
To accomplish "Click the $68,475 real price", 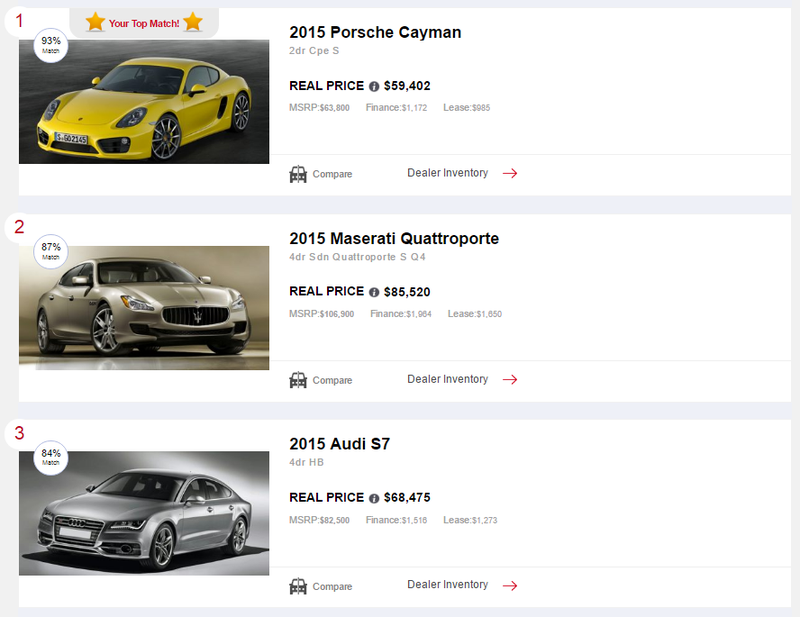I will [407, 498].
